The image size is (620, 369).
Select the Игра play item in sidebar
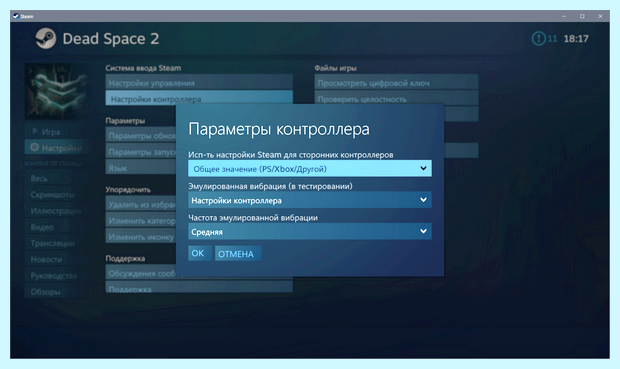pos(56,132)
